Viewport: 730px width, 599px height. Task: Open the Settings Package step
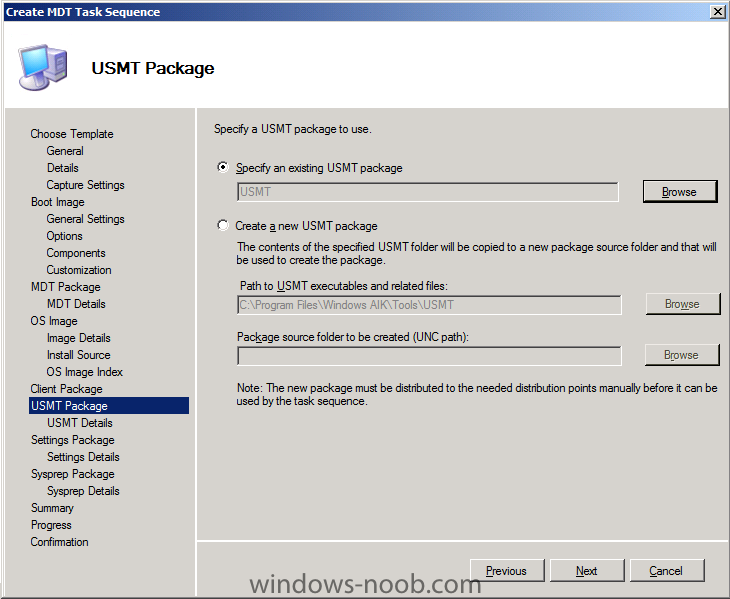tap(72, 440)
